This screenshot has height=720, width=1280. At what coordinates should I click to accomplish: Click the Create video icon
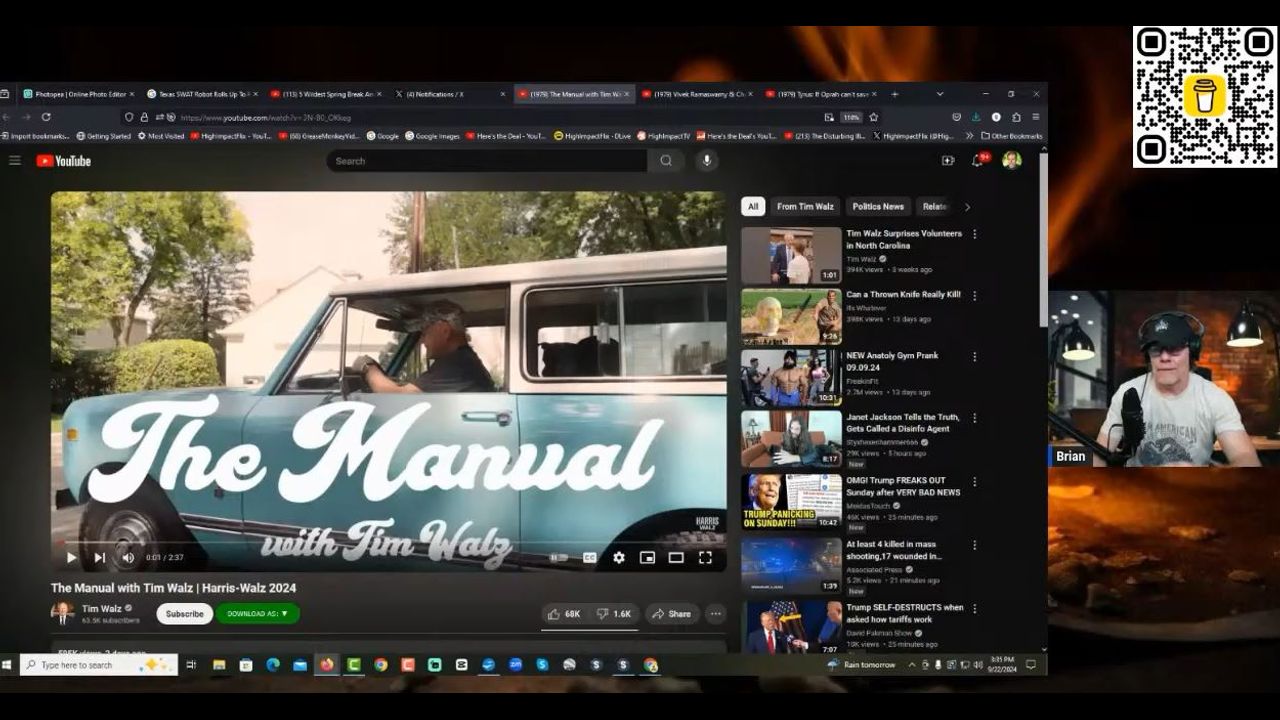(x=948, y=161)
